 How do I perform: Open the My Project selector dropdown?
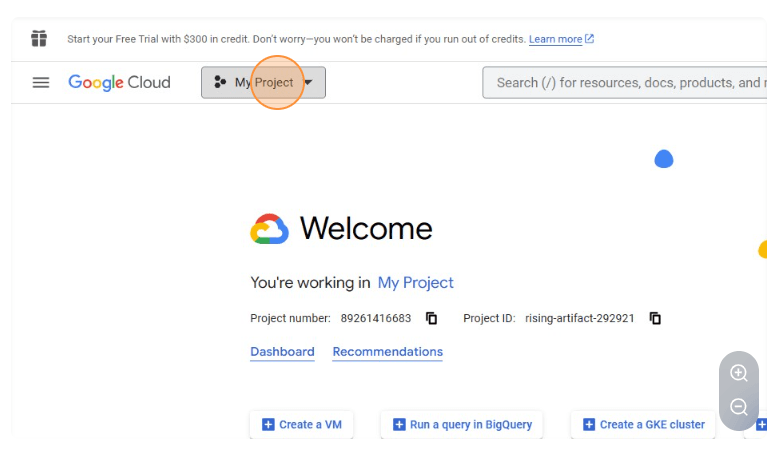[x=263, y=82]
